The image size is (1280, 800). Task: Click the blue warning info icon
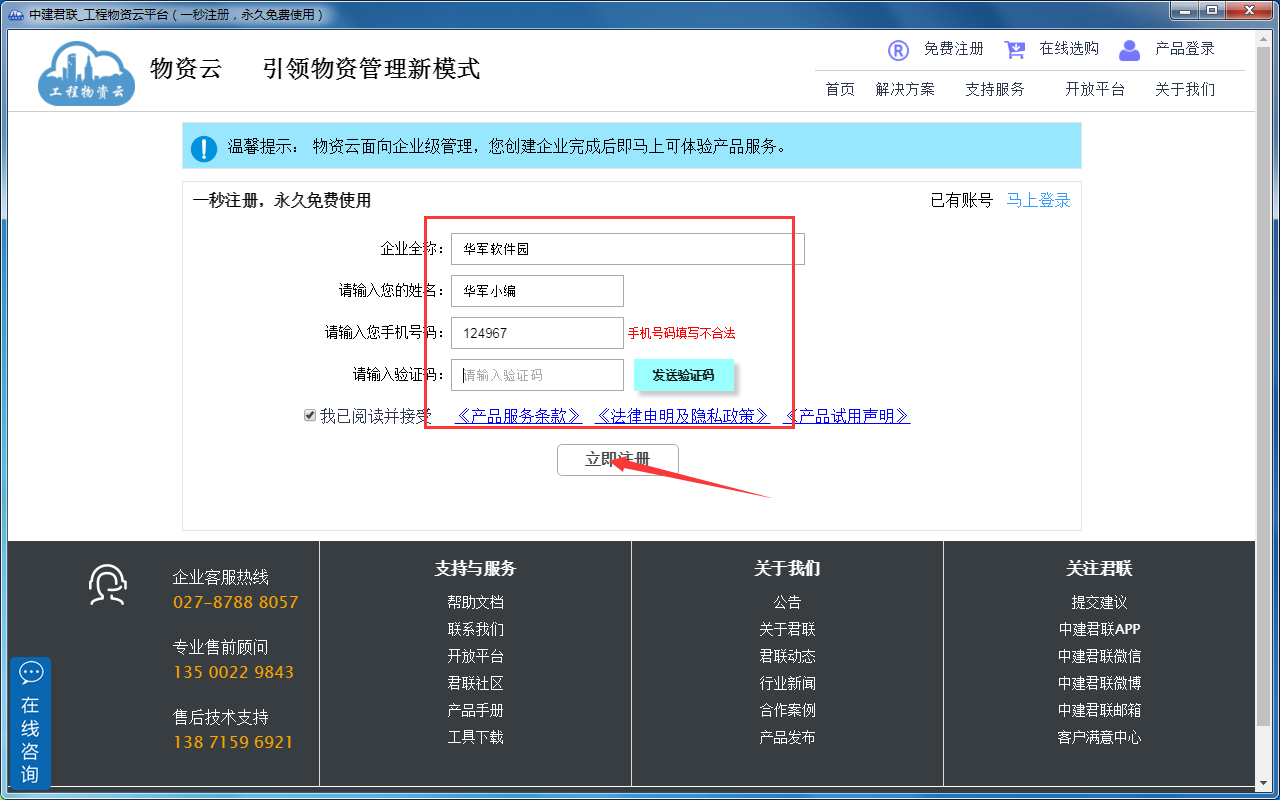coord(204,148)
